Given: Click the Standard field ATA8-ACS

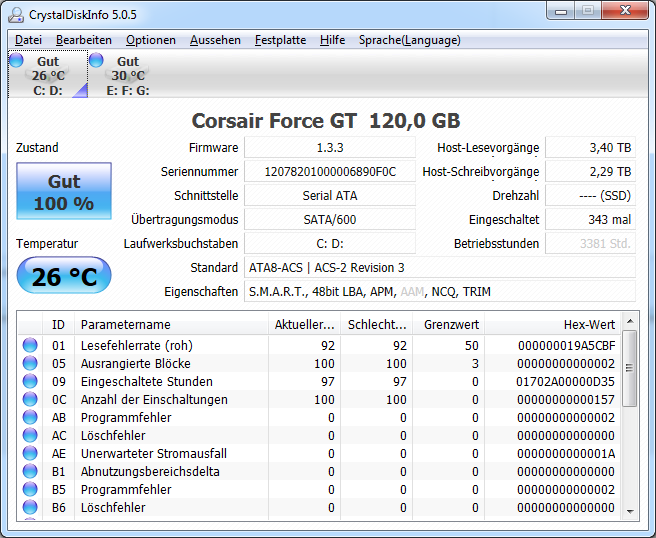Looking at the screenshot, I should 440,267.
